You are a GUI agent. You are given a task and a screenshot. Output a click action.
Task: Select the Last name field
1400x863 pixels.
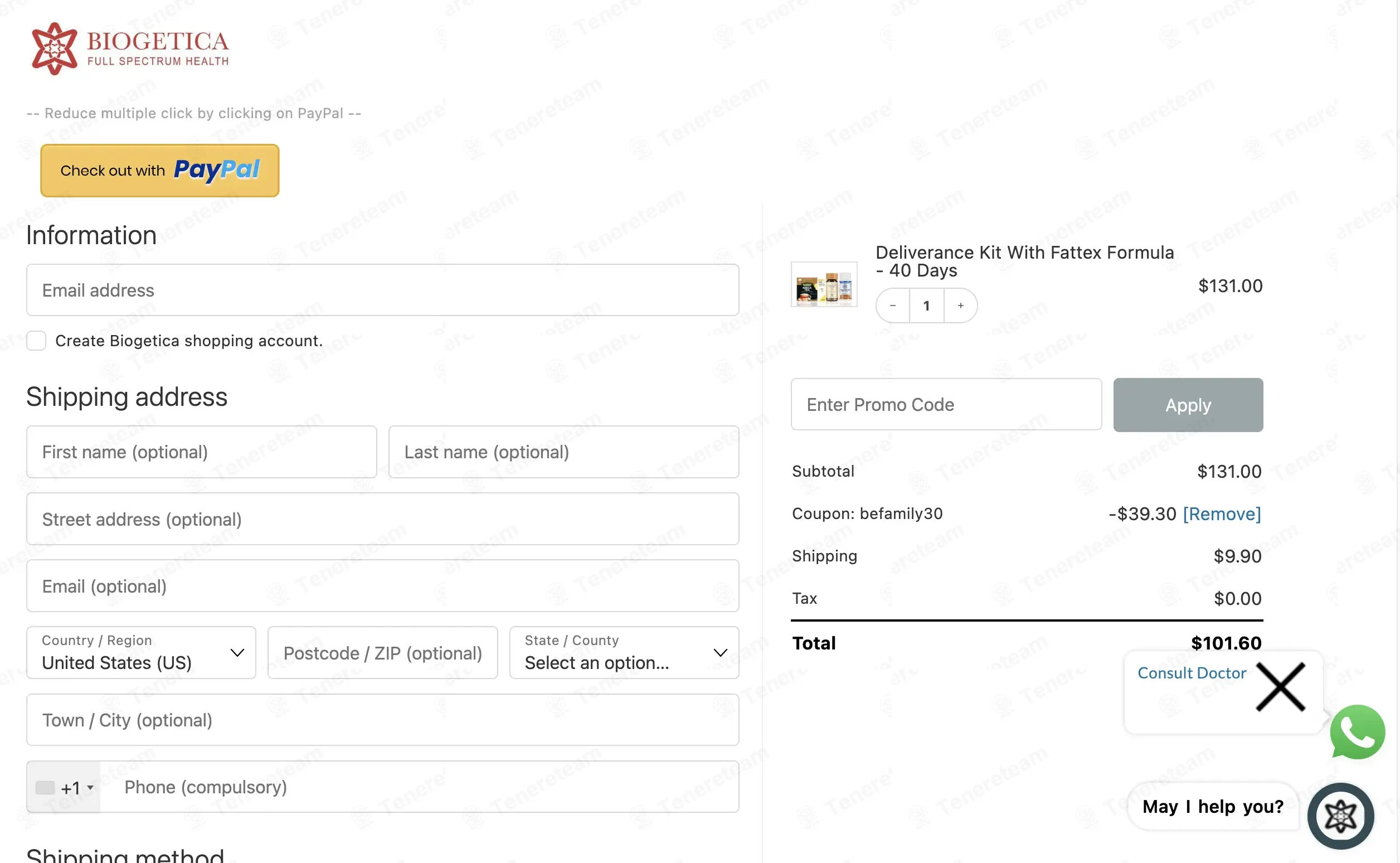tap(563, 452)
